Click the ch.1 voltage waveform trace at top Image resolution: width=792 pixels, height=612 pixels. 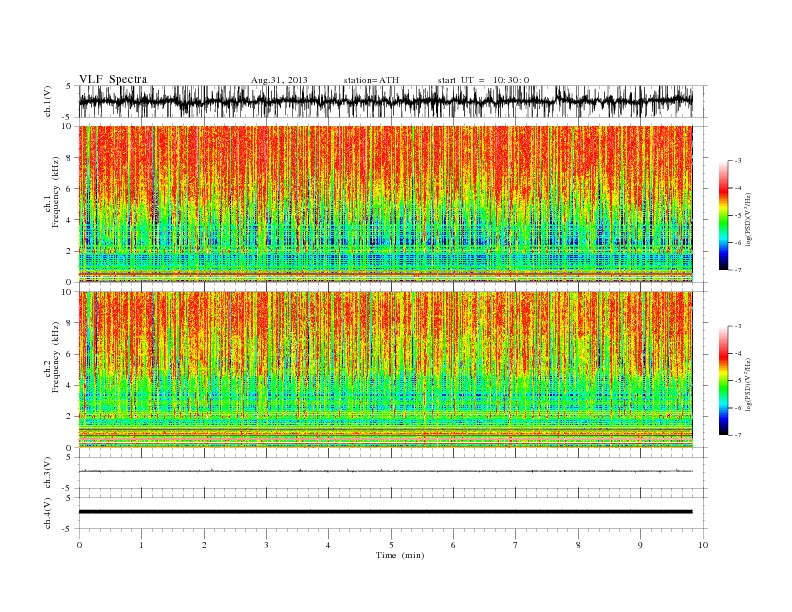[385, 101]
